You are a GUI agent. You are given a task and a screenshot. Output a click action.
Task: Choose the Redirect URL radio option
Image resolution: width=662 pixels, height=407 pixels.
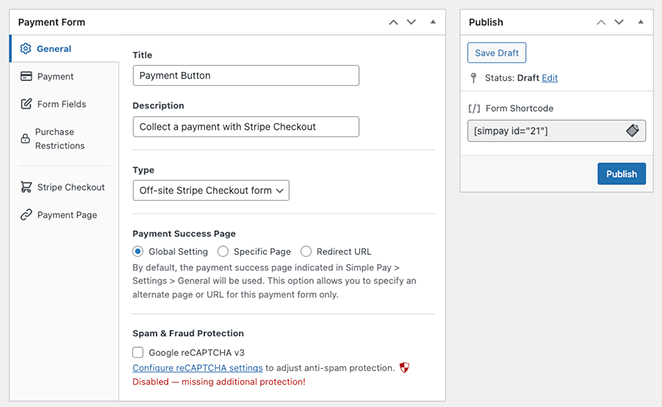coord(306,251)
